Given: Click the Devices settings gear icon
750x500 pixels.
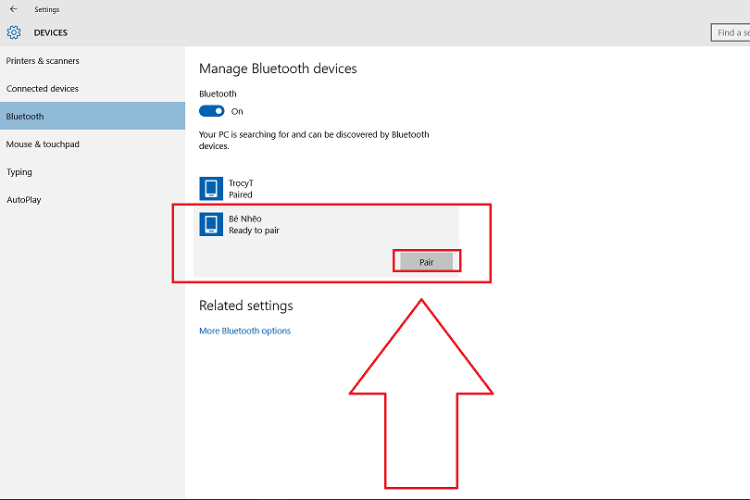Looking at the screenshot, I should (x=14, y=33).
